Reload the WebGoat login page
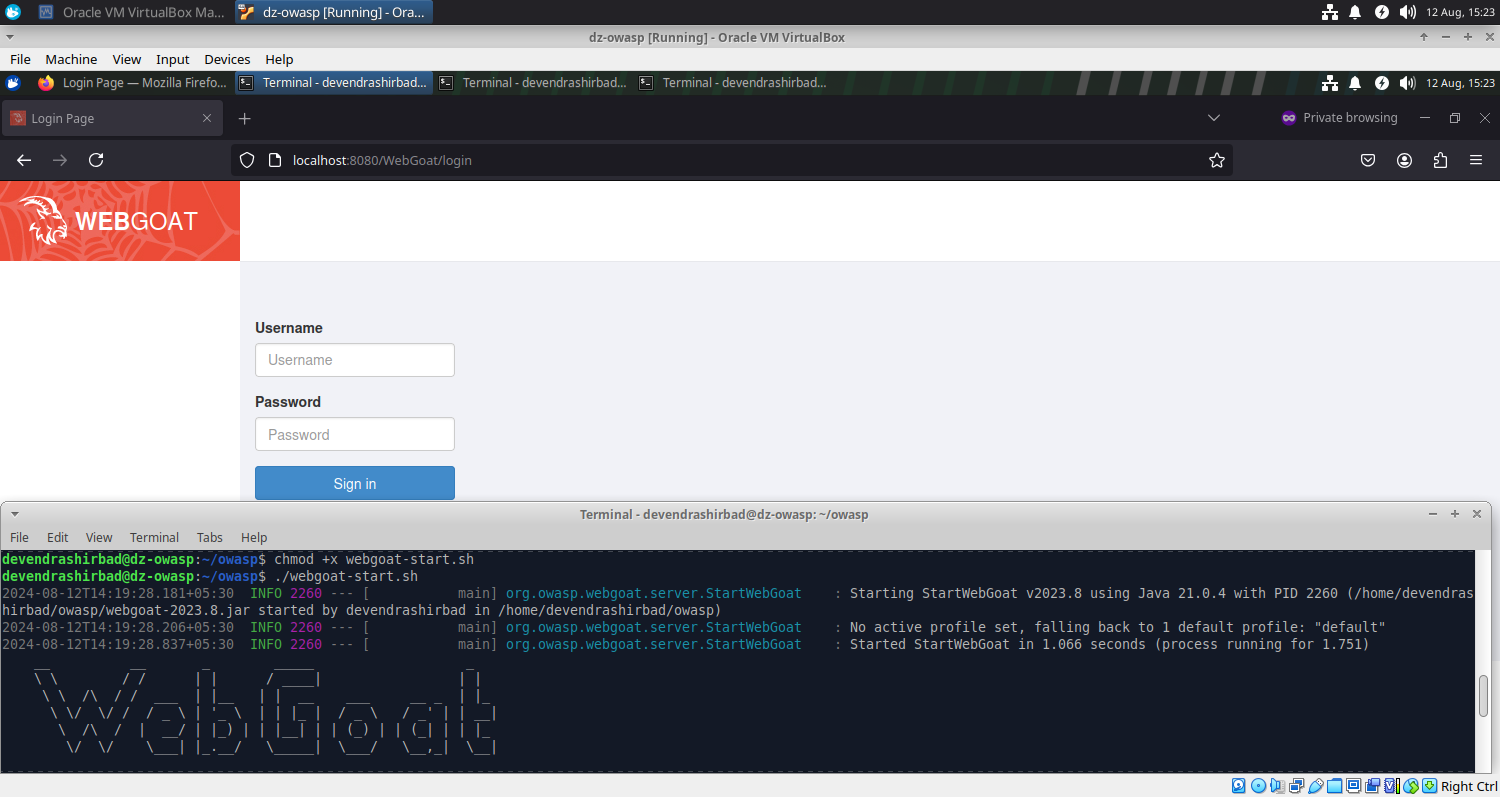Screen dimensions: 1500x797 [96, 160]
